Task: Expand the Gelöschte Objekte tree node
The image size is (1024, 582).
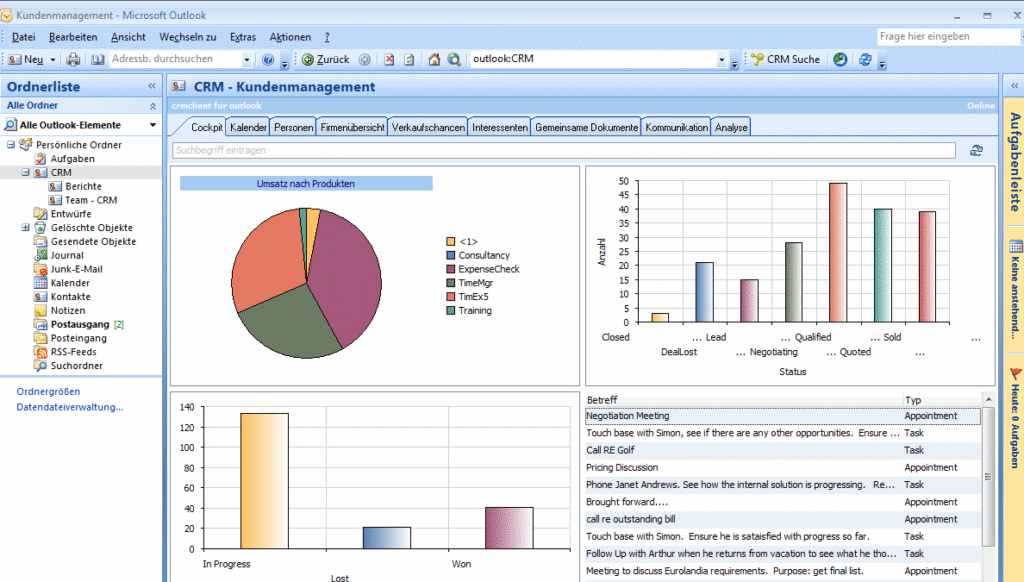Action: point(25,227)
